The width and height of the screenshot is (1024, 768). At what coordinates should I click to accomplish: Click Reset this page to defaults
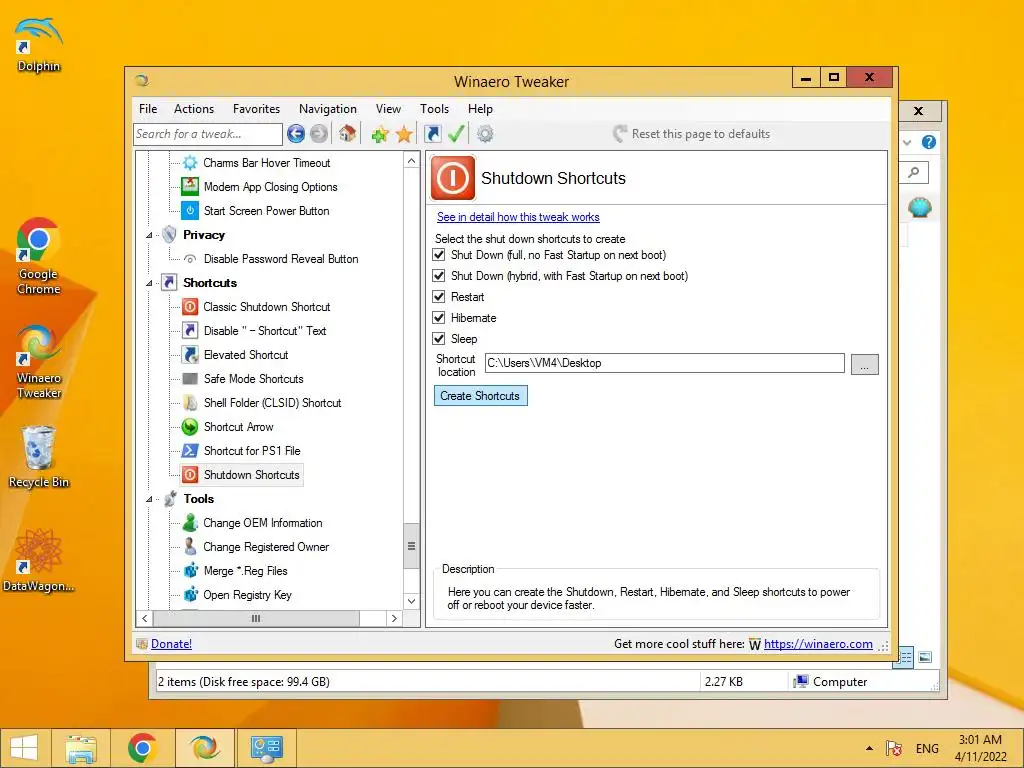coord(692,134)
